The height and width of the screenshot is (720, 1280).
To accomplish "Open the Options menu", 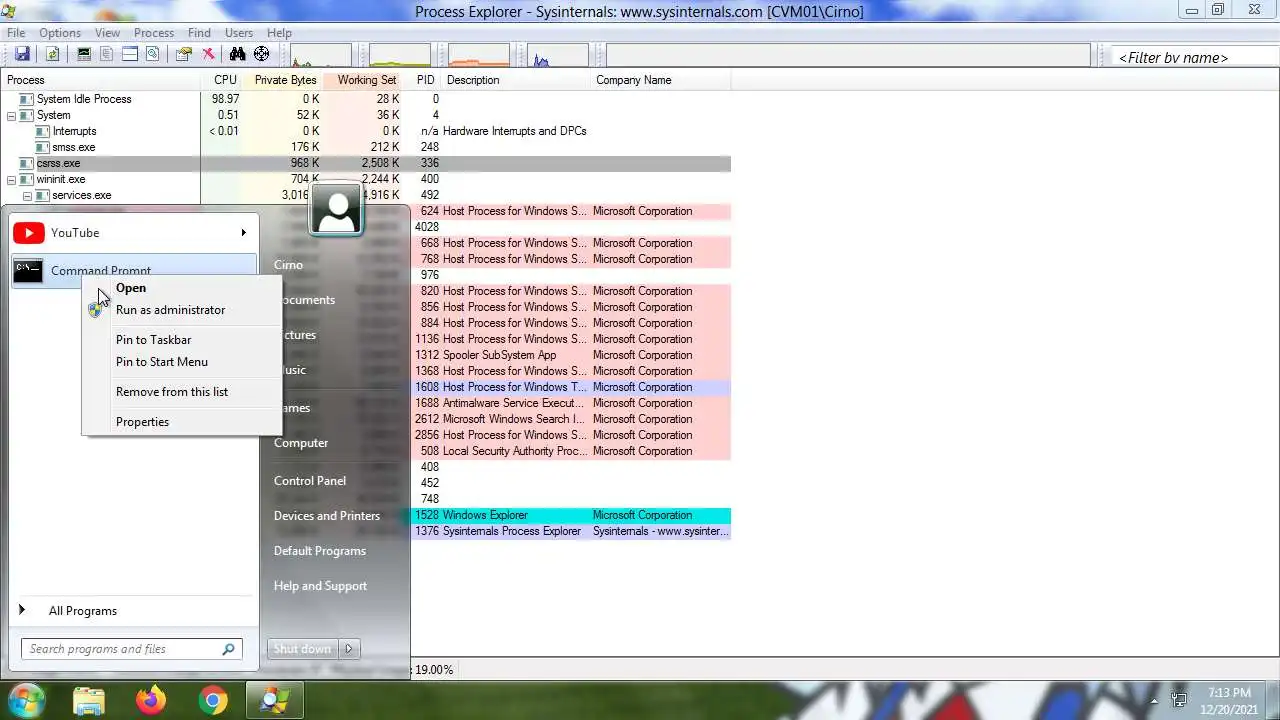I will pyautogui.click(x=60, y=33).
